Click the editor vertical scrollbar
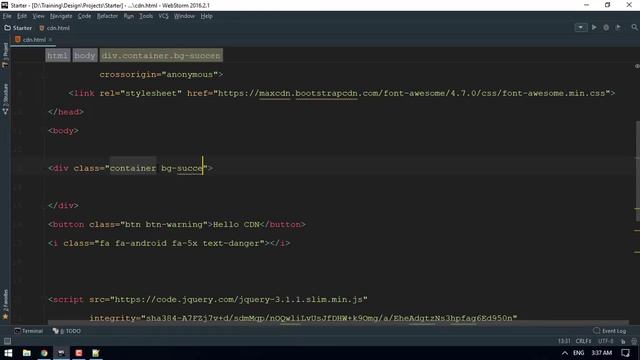This screenshot has height=360, width=640. click(x=638, y=171)
